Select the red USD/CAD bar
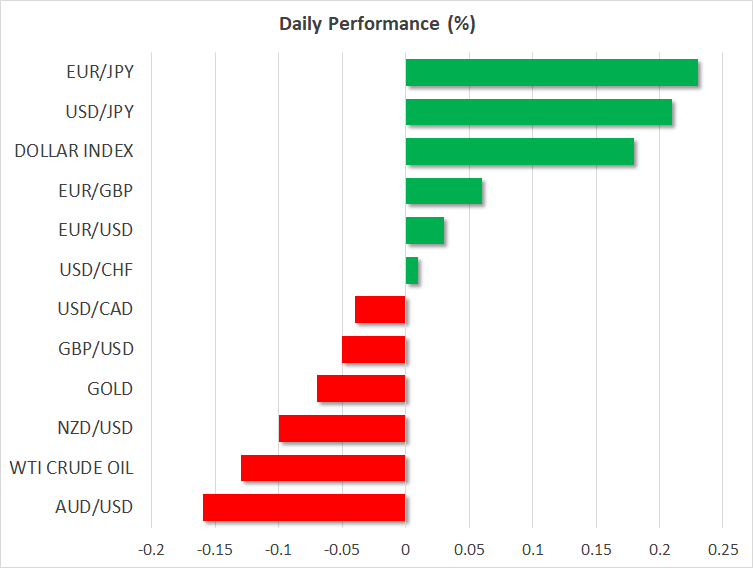 click(x=380, y=309)
